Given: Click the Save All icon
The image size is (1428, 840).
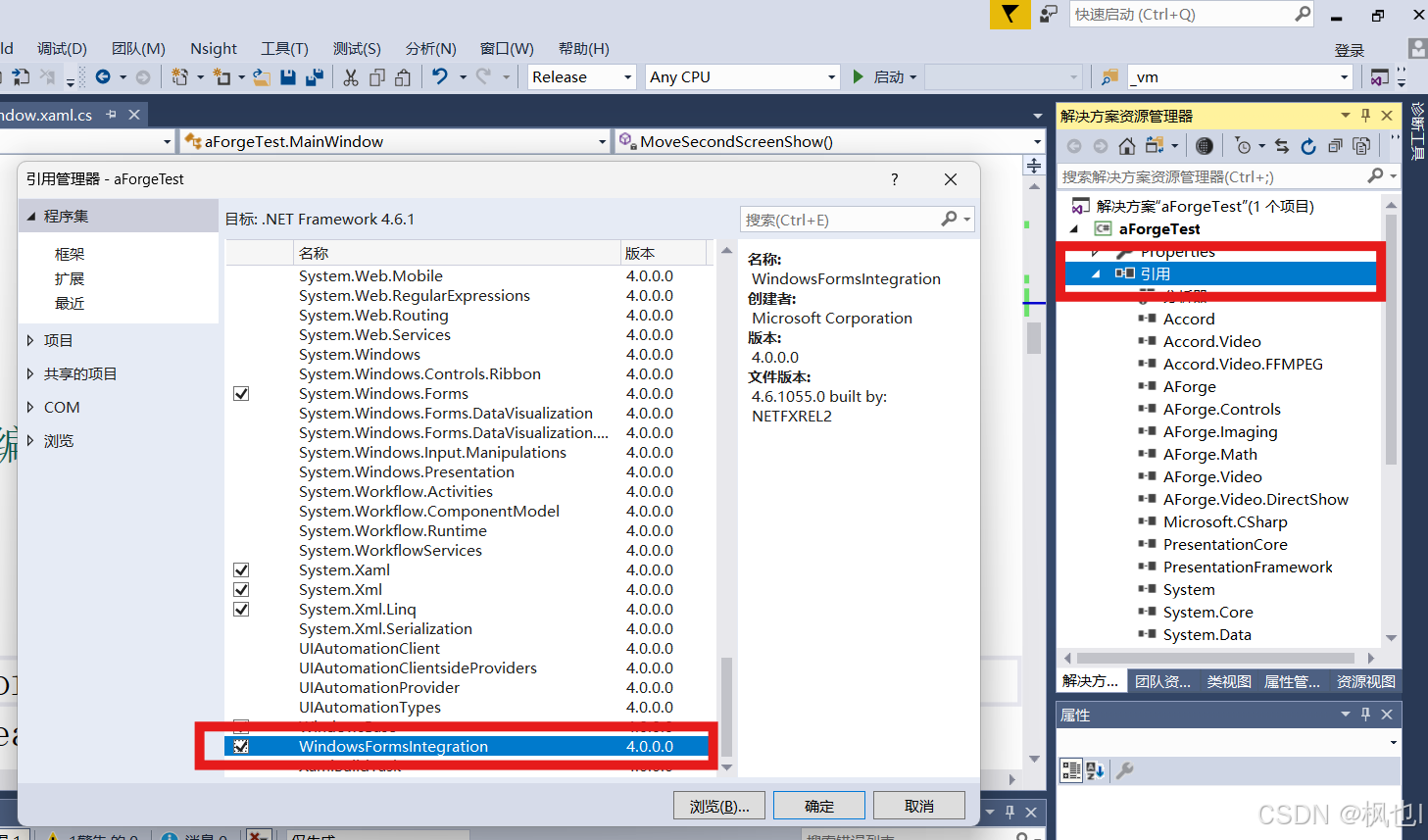Looking at the screenshot, I should click(315, 76).
